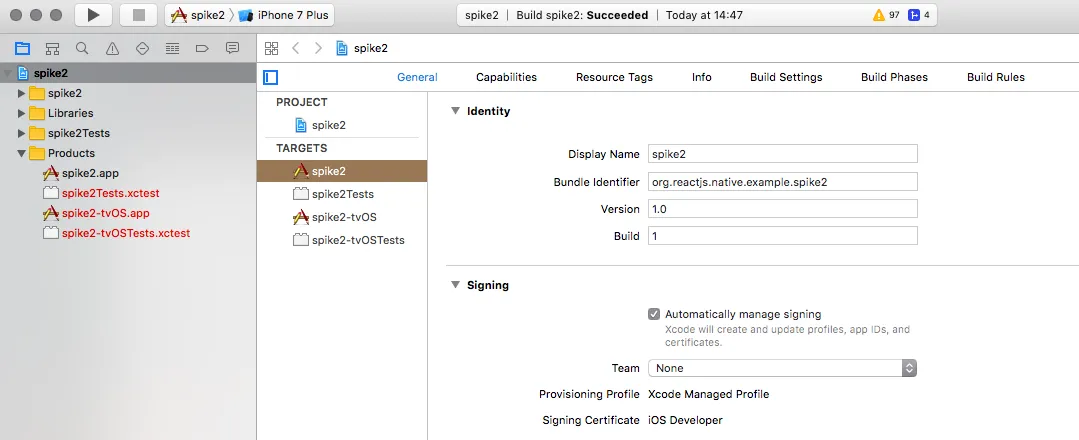Click the Run (play) button
The image size is (1079, 440).
click(x=93, y=15)
